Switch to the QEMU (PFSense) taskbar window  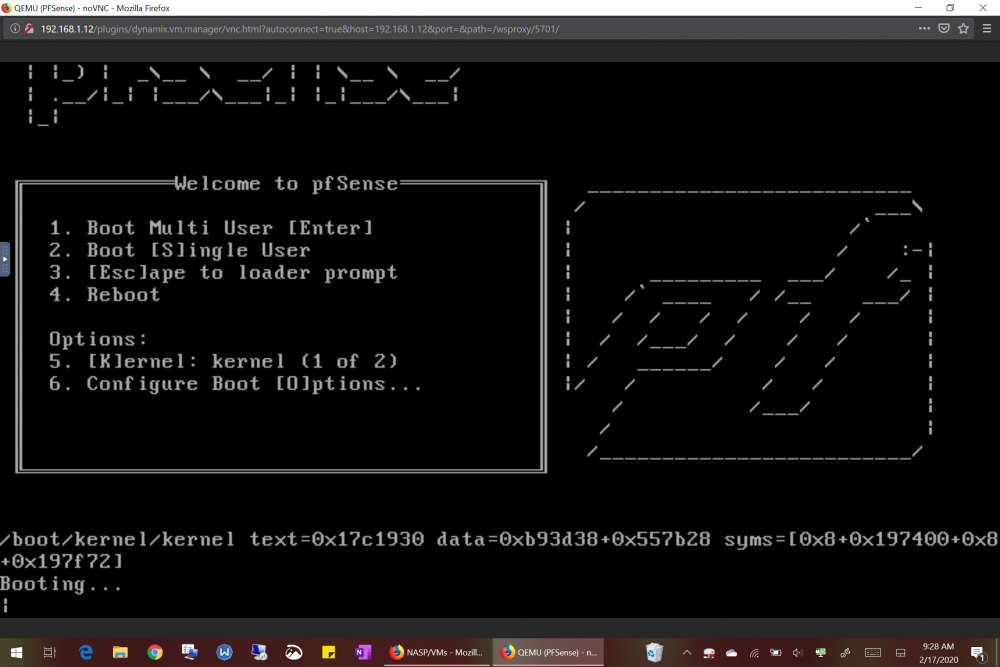(548, 652)
